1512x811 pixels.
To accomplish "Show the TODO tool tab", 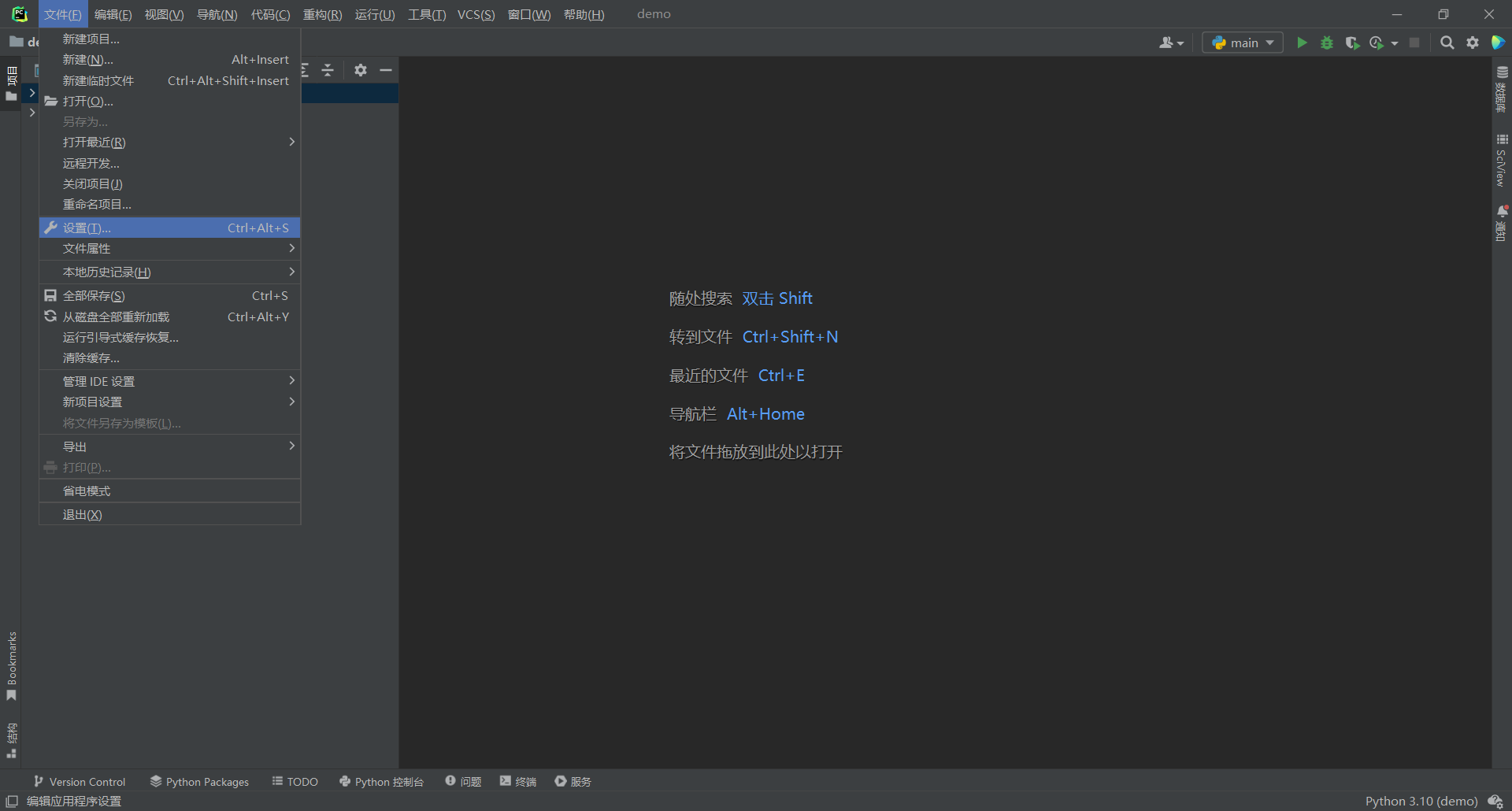I will click(x=295, y=781).
